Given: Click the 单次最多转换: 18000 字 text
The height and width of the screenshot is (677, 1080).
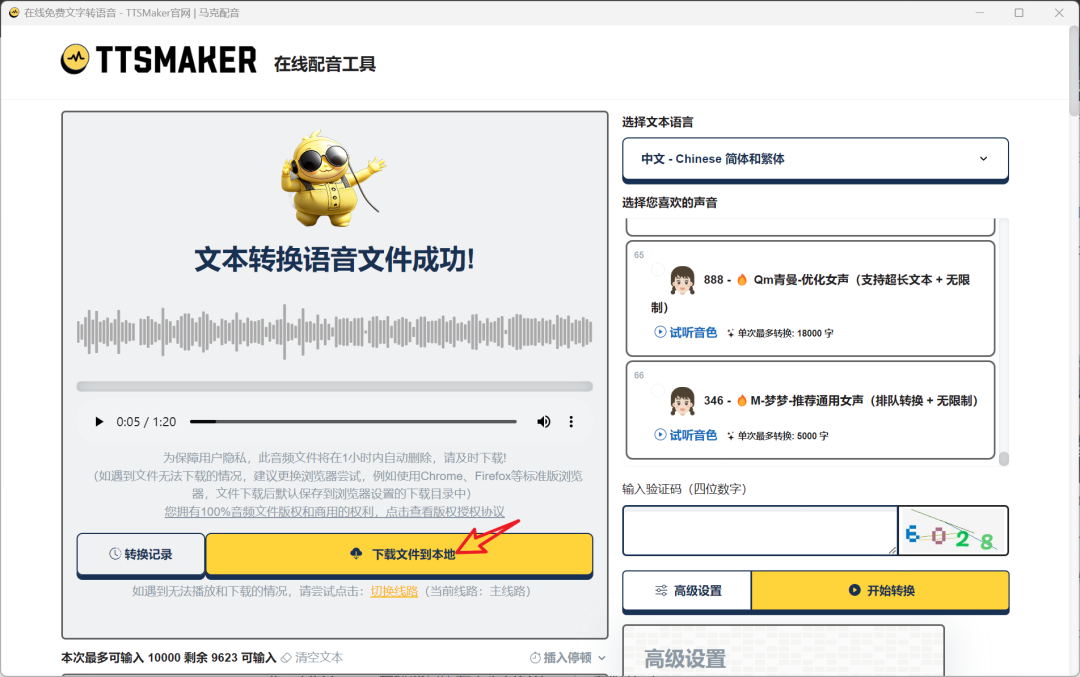Looking at the screenshot, I should (x=785, y=333).
